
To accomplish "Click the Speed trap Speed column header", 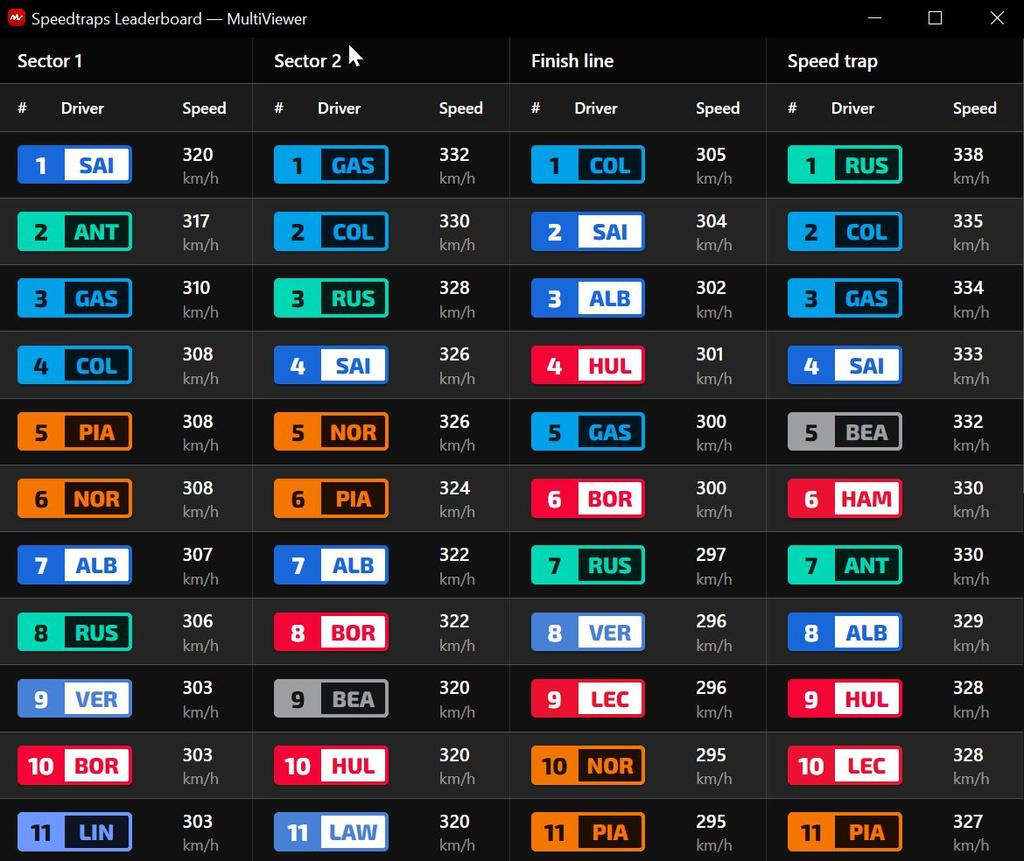I will tap(974, 108).
